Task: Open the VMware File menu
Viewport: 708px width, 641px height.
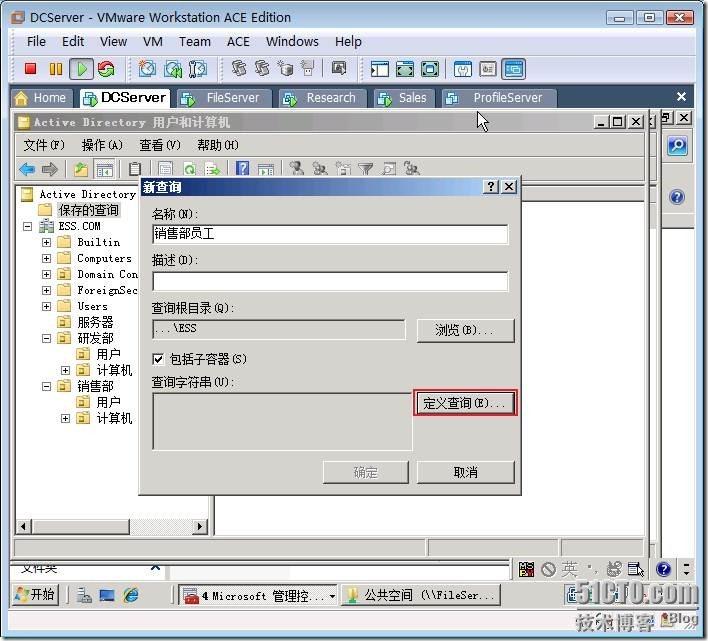Action: [36, 42]
